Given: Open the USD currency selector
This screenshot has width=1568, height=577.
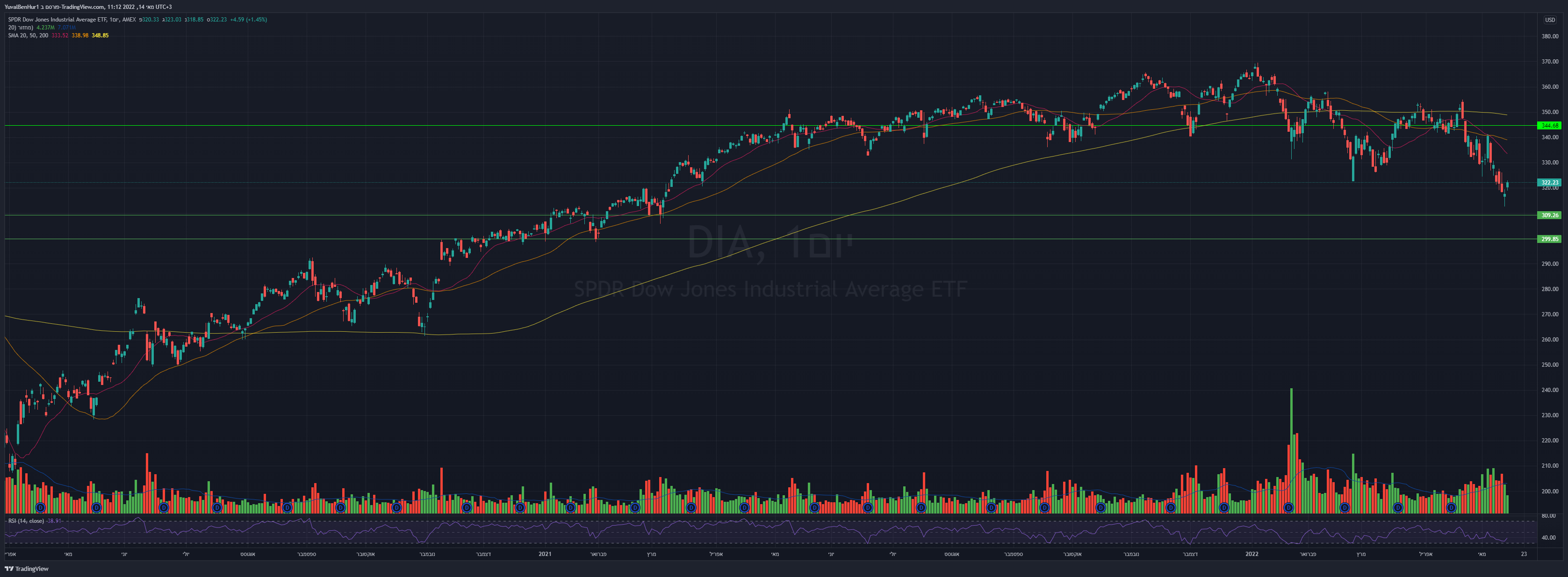Looking at the screenshot, I should [1550, 20].
